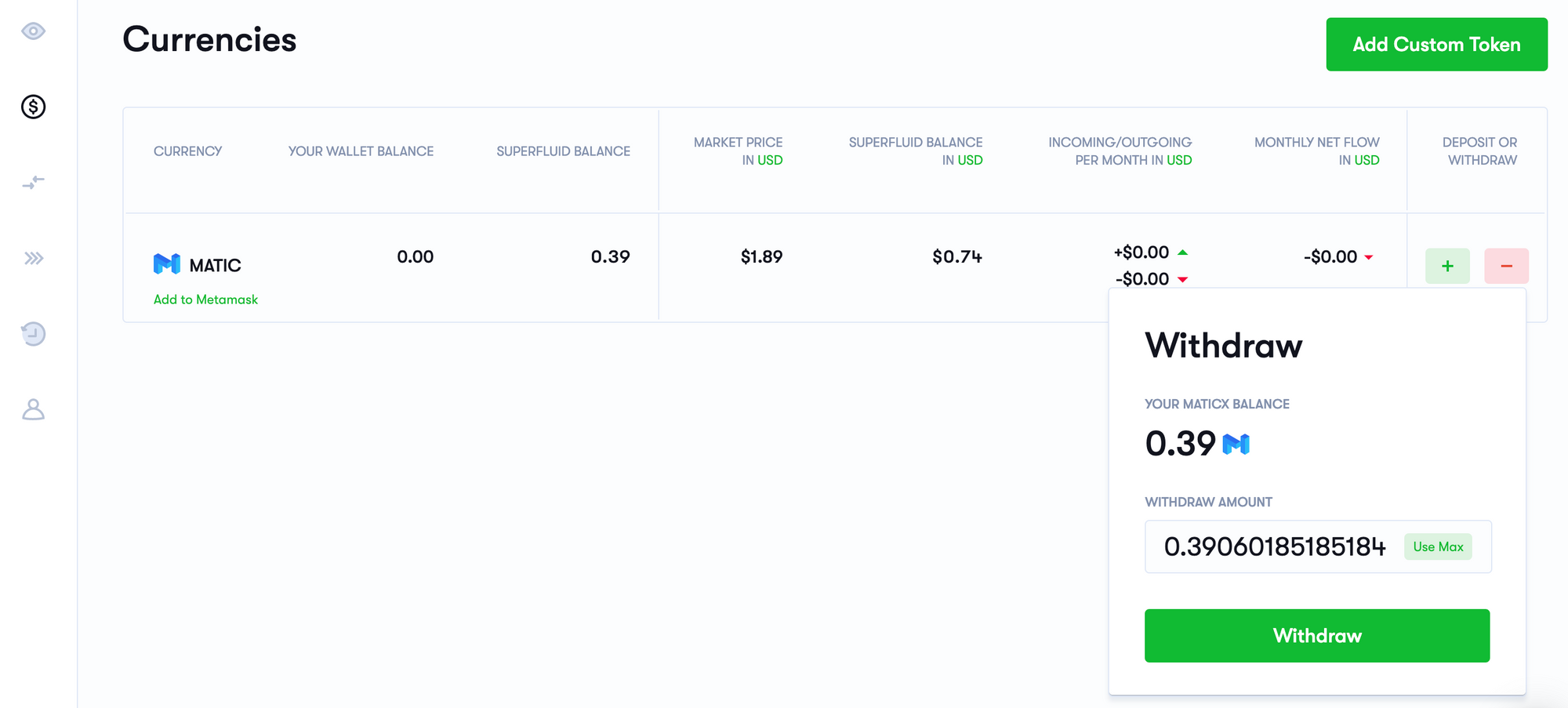Image resolution: width=1568 pixels, height=708 pixels.
Task: Click the green up arrow next to +$0.00
Action: 1184,252
